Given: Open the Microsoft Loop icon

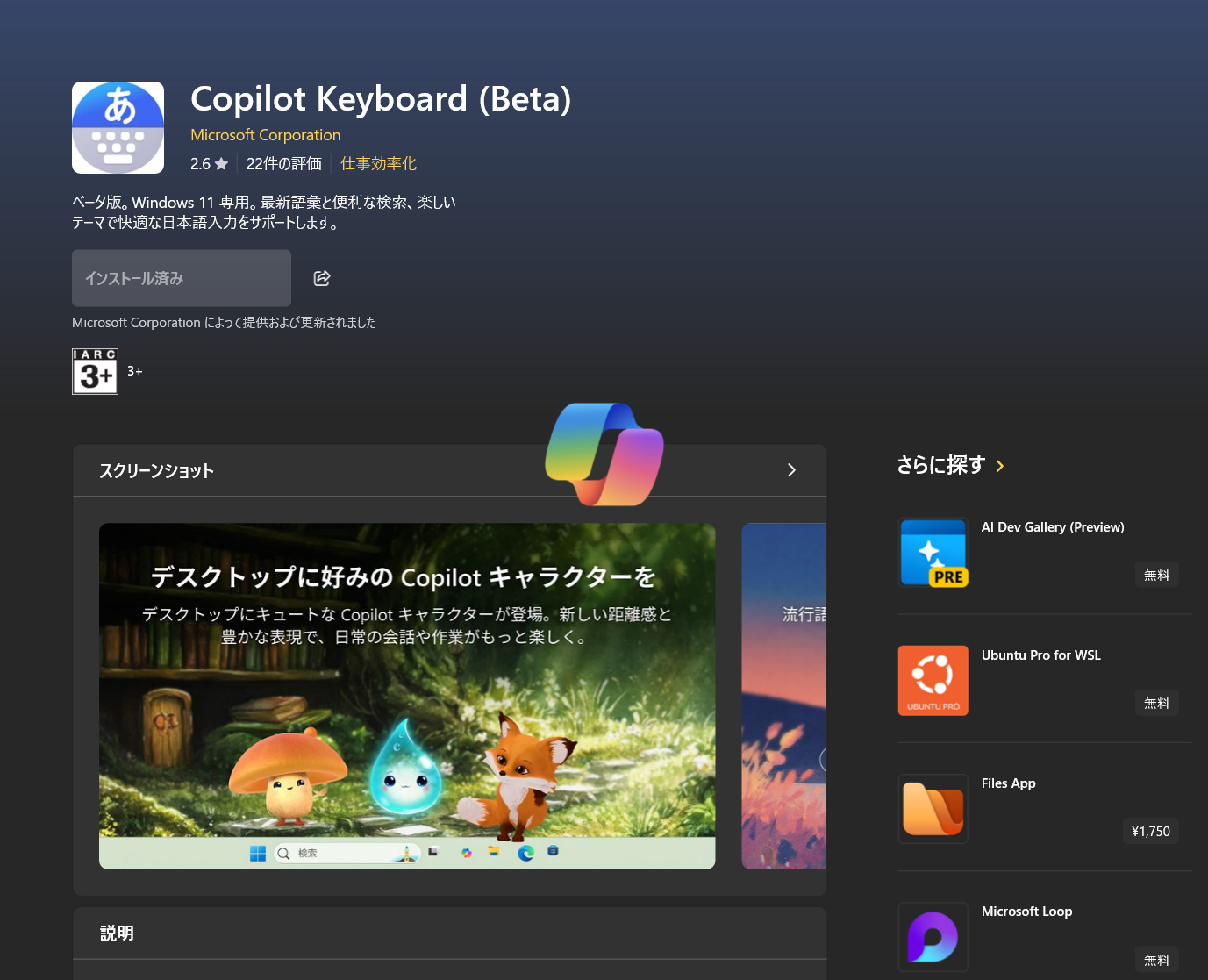Looking at the screenshot, I should coord(933,936).
